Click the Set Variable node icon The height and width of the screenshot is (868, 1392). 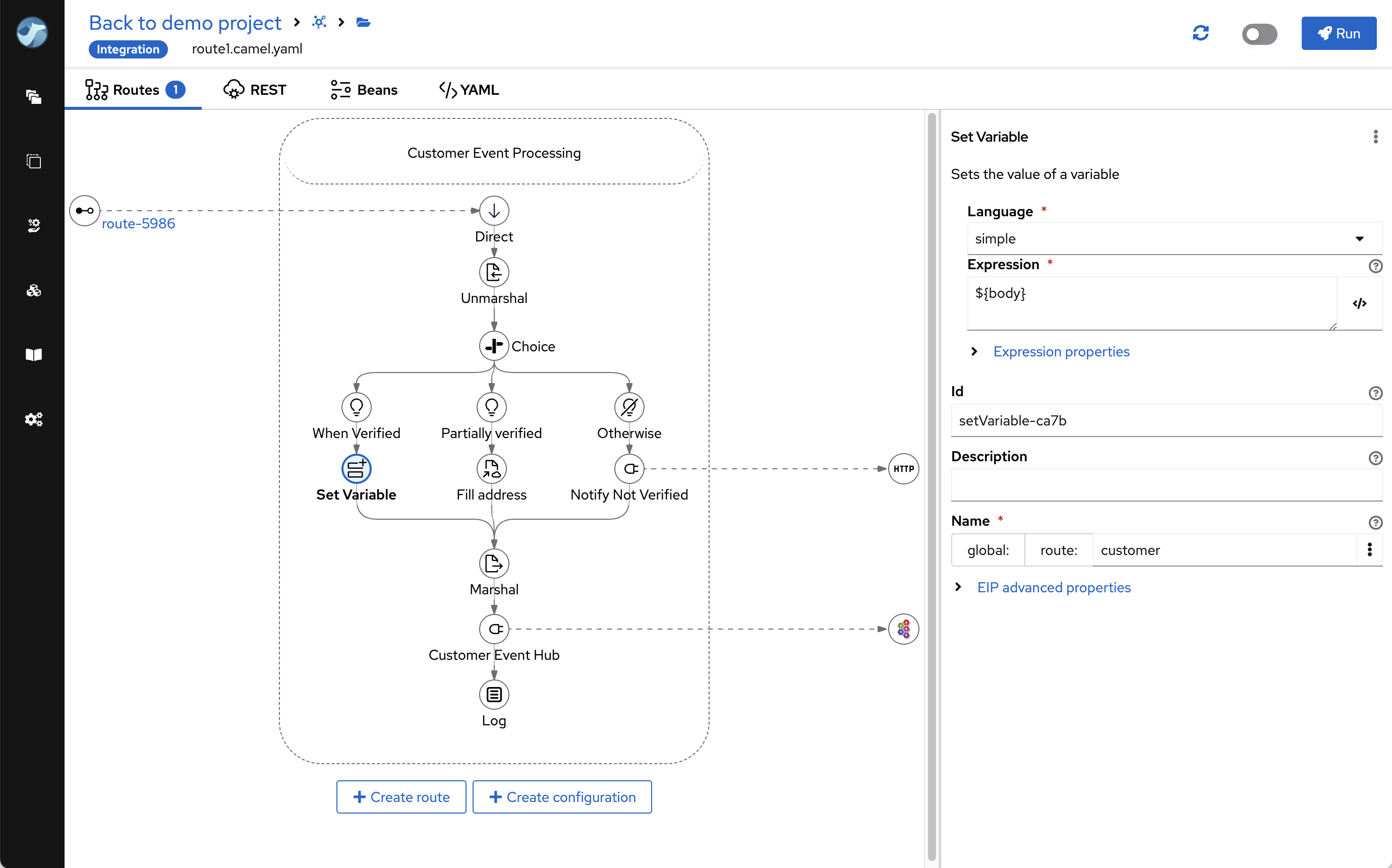click(x=357, y=468)
